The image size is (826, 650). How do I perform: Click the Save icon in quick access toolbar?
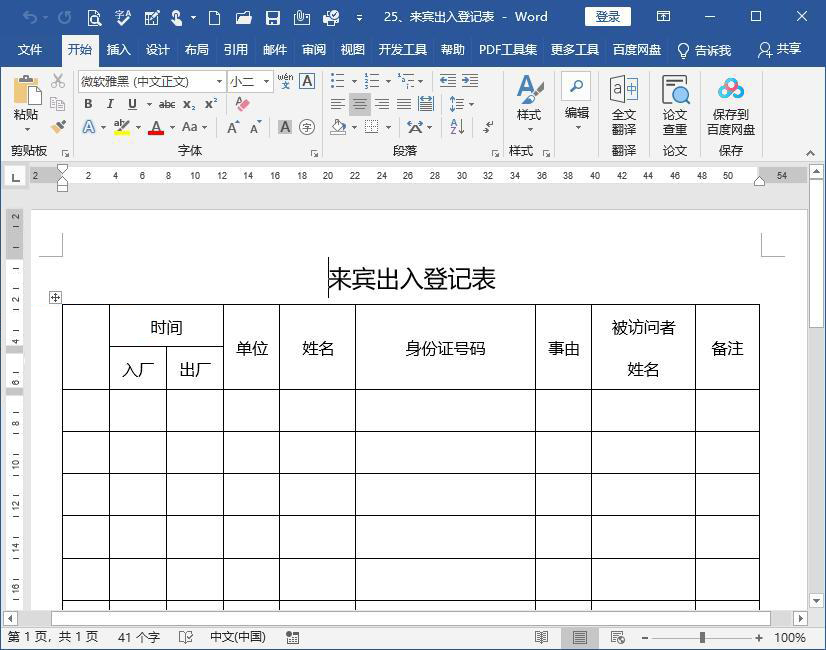(x=273, y=16)
